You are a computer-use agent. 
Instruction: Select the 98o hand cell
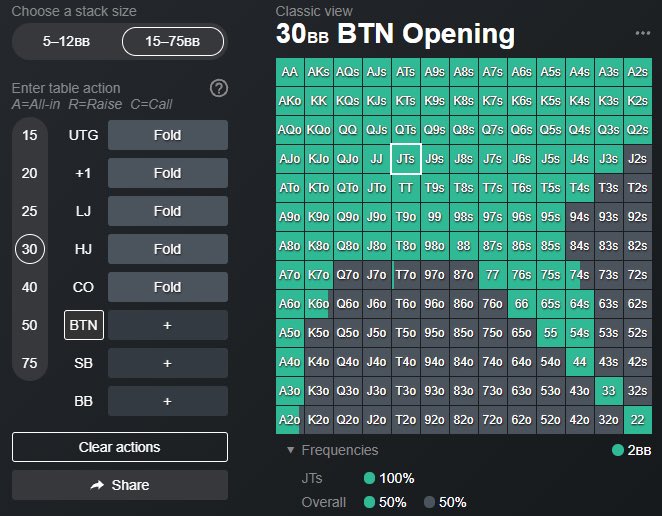pyautogui.click(x=434, y=246)
